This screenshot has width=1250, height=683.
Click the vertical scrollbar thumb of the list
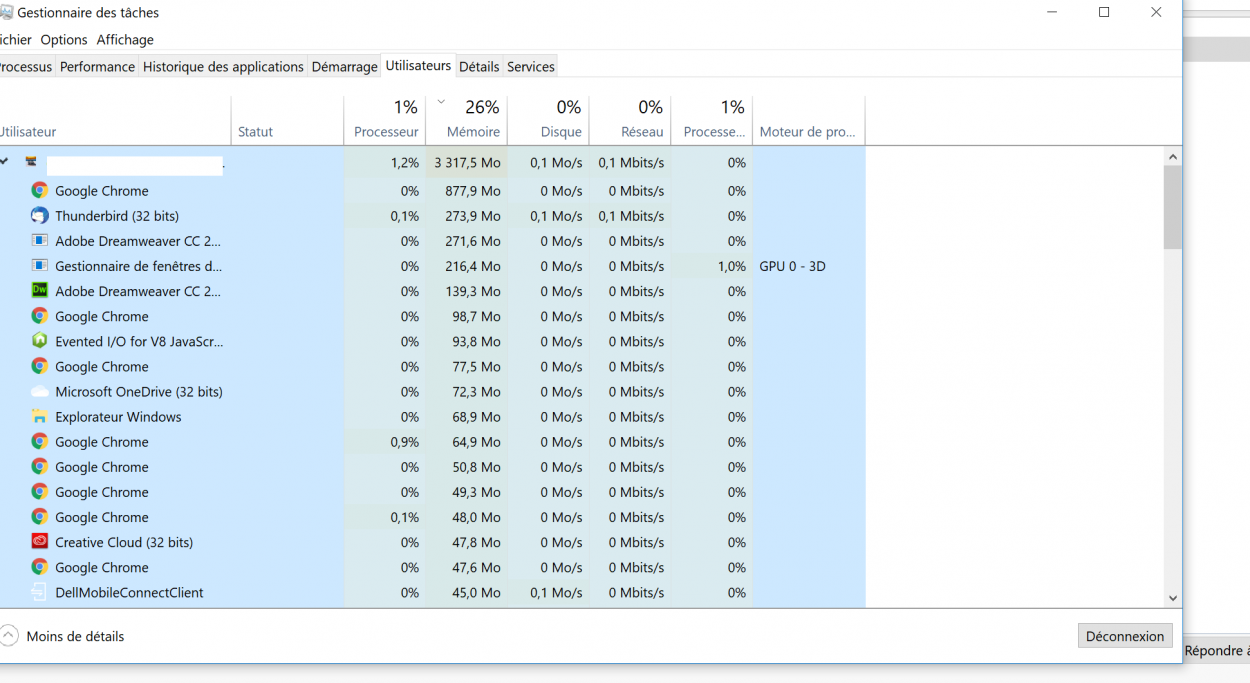pyautogui.click(x=1173, y=207)
